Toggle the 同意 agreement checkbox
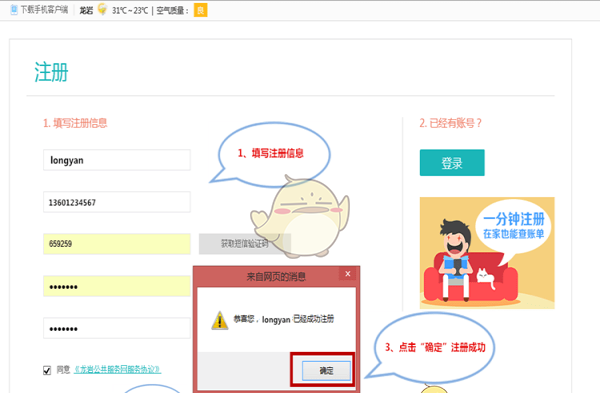The height and width of the screenshot is (393, 600). tap(47, 370)
